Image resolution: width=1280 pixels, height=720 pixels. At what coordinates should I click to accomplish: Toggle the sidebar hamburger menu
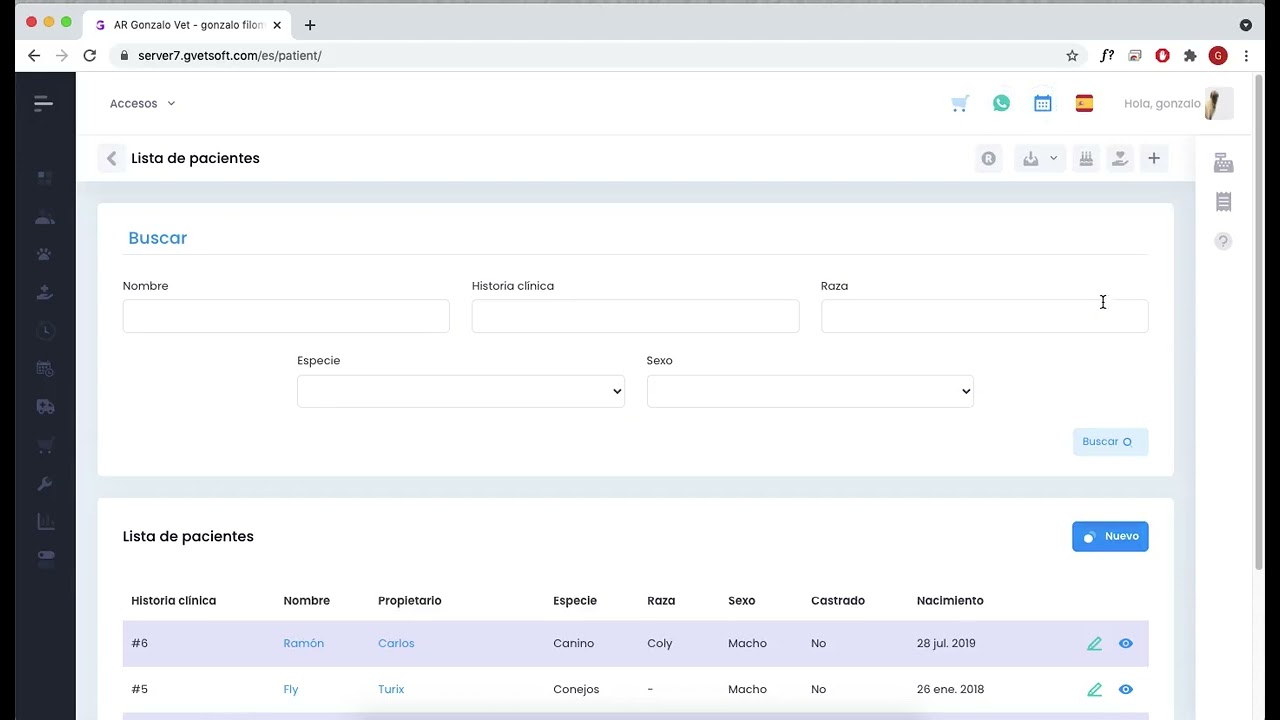(43, 103)
